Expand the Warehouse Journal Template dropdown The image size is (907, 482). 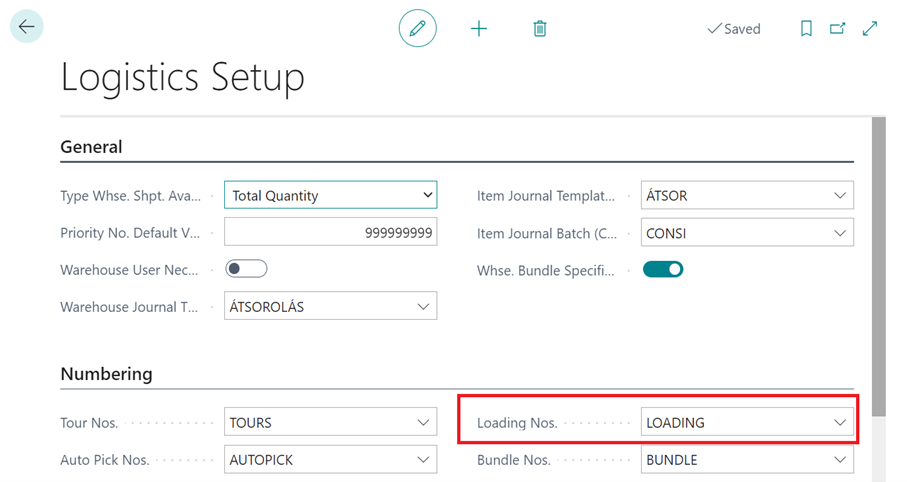(x=423, y=307)
